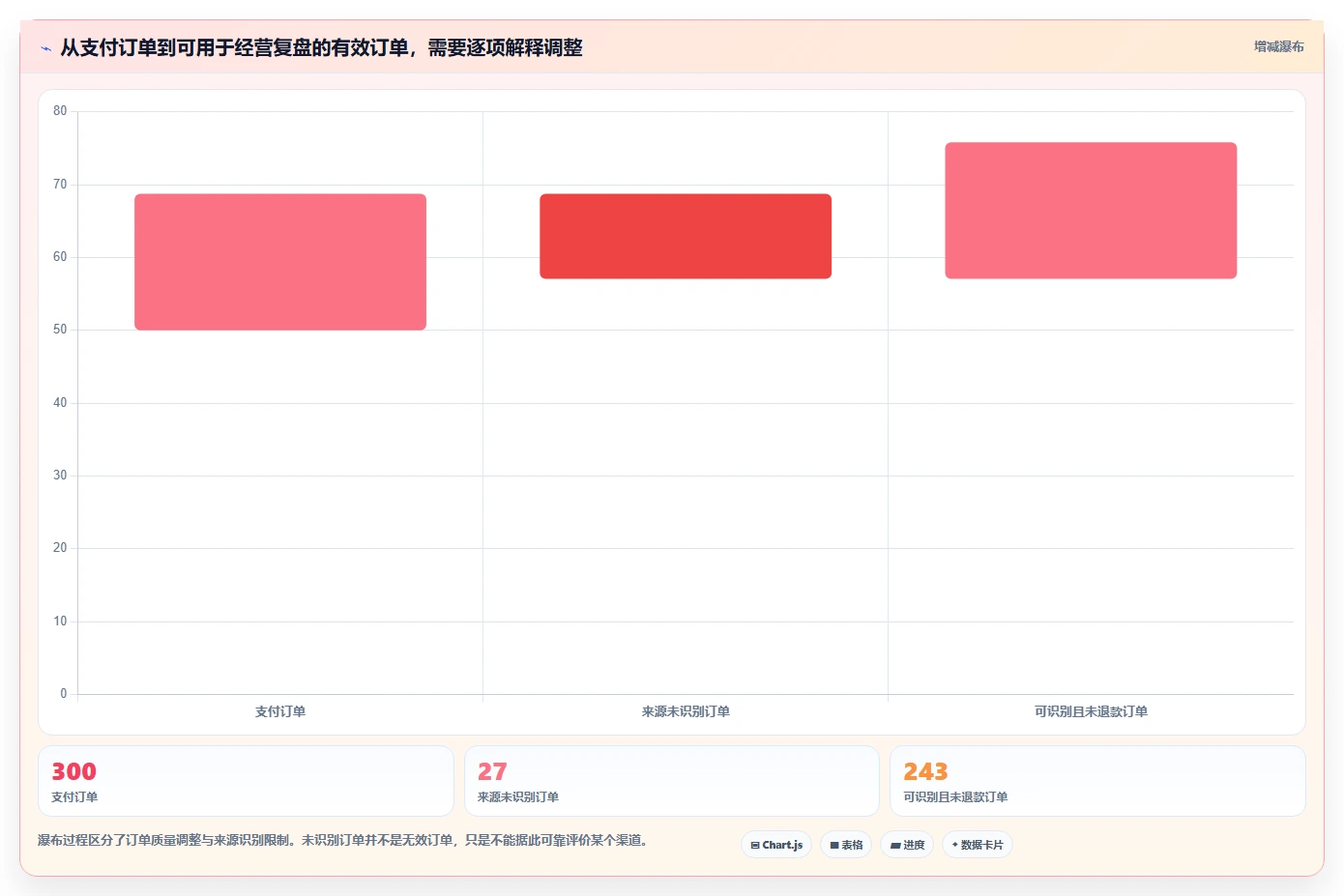The width and height of the screenshot is (1344, 896).
Task: Select the 表格 tag chip
Action: (x=846, y=845)
